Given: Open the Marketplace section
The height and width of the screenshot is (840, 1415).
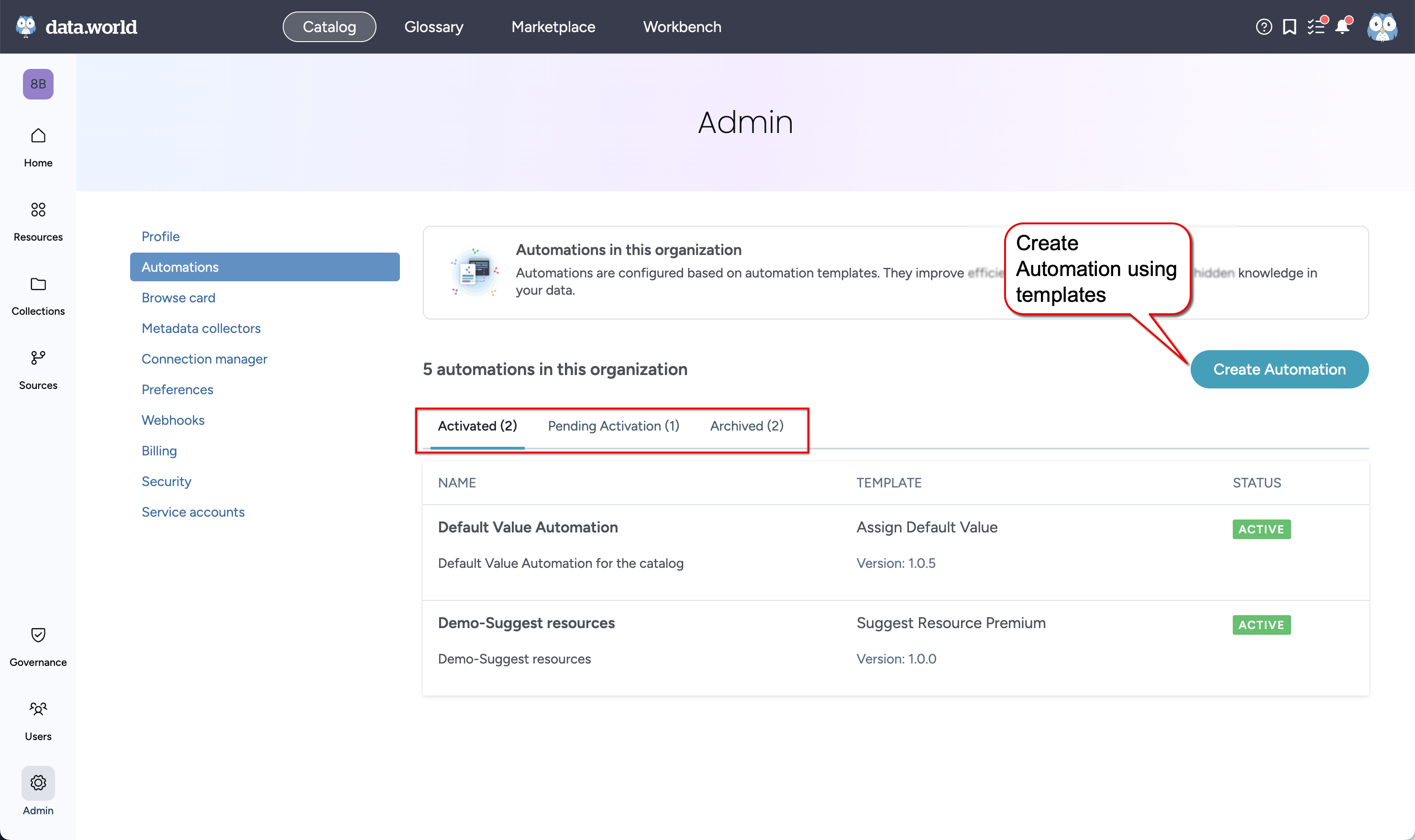Looking at the screenshot, I should click(x=553, y=26).
